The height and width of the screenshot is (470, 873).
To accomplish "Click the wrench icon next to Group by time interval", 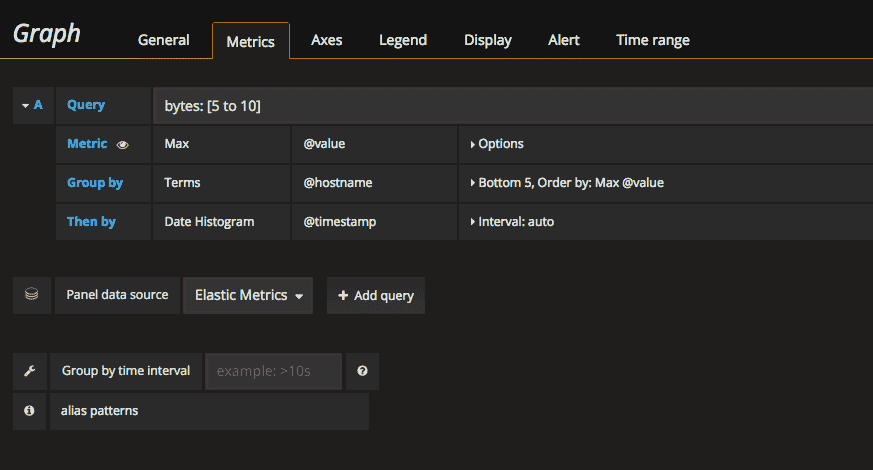I will point(30,371).
